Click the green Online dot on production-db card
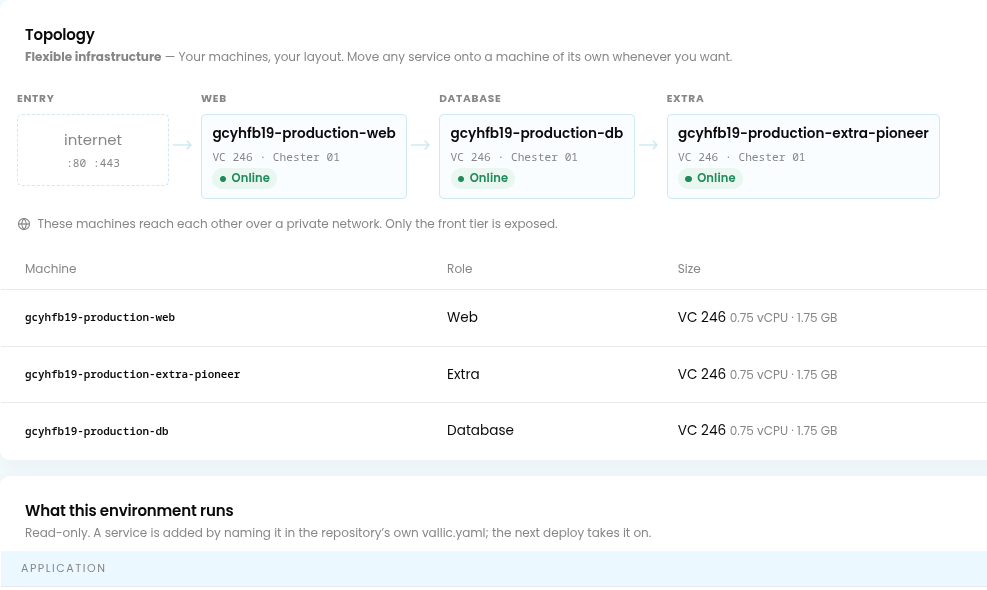Image resolution: width=987 pixels, height=590 pixels. tap(461, 179)
